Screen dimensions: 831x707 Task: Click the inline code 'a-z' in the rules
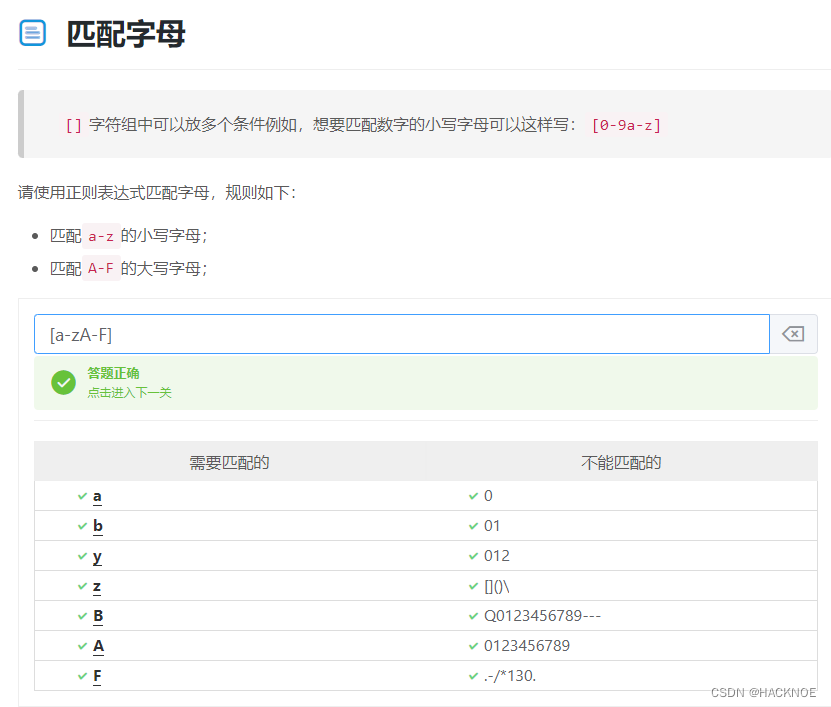pyautogui.click(x=101, y=236)
